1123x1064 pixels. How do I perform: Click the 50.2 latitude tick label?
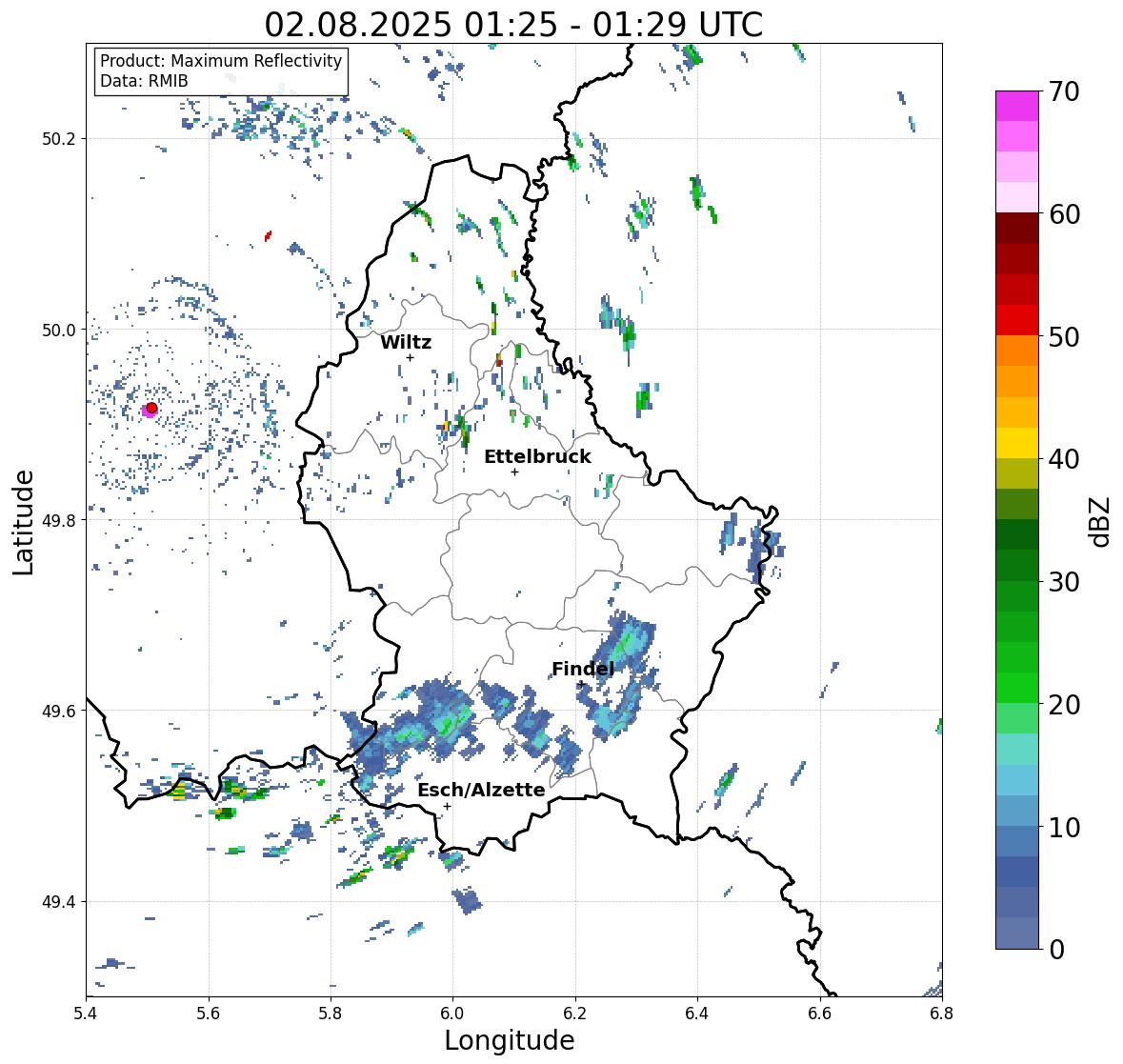pos(60,139)
